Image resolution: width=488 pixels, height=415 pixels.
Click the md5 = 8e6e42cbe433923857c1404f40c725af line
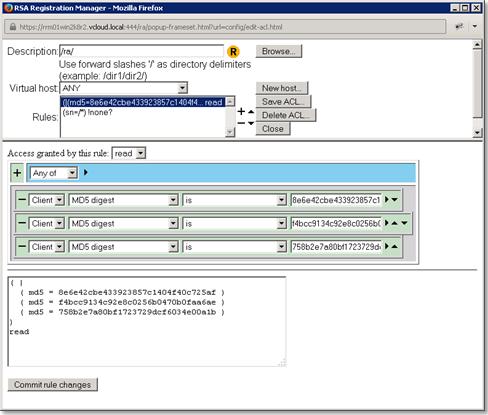point(122,293)
